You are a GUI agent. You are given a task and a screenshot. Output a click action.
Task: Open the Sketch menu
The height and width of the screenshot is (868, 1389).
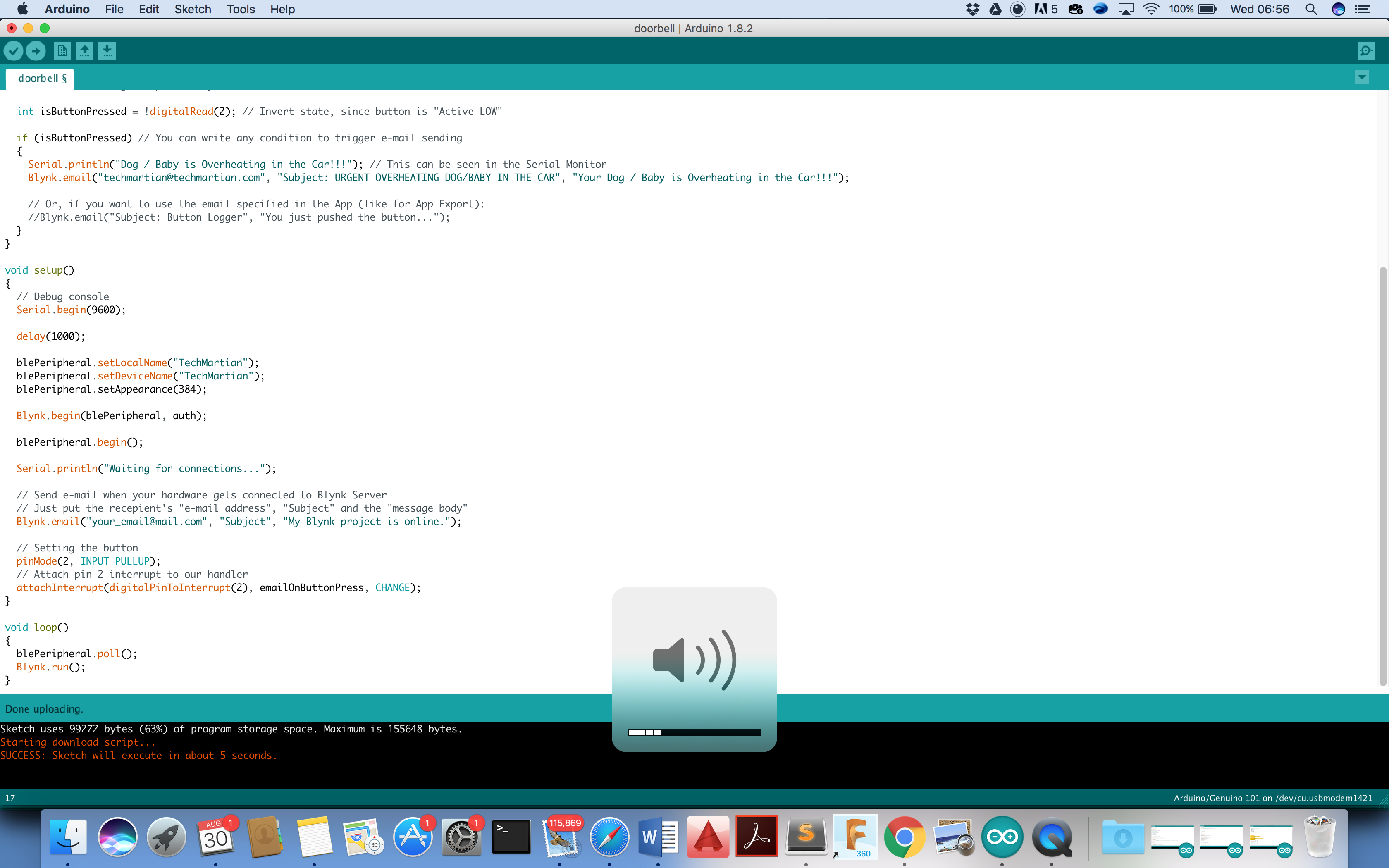(193, 9)
